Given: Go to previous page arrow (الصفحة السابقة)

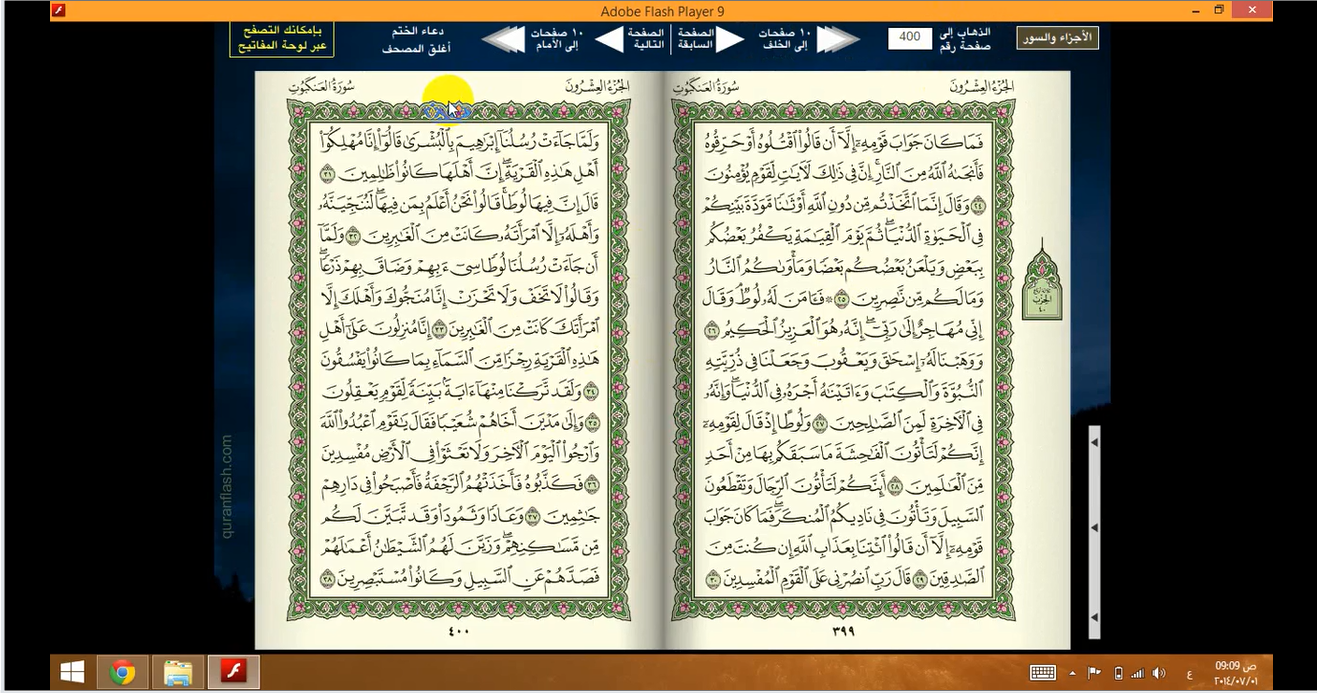Looking at the screenshot, I should pyautogui.click(x=730, y=39).
